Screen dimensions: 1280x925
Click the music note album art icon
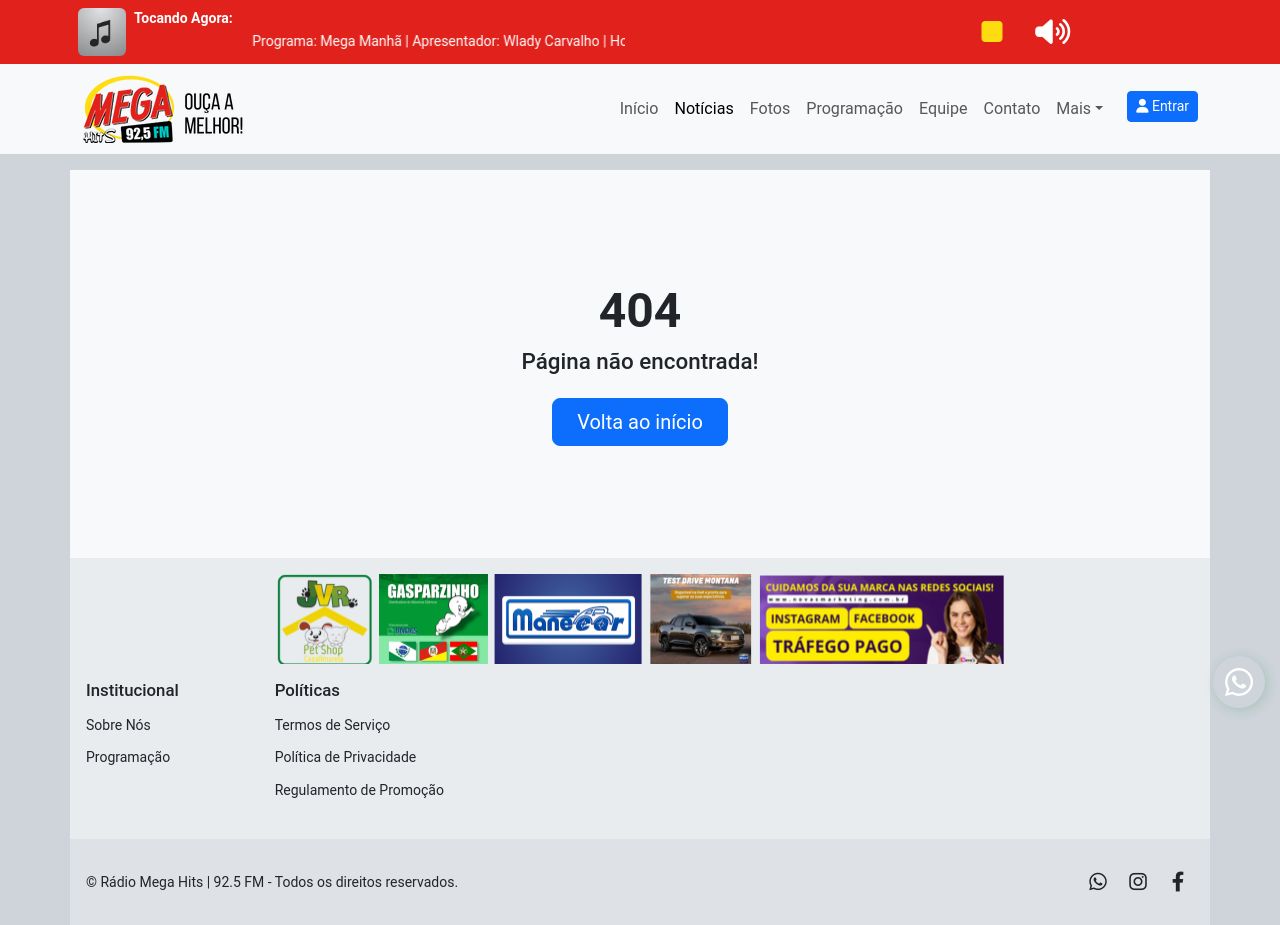[x=102, y=32]
